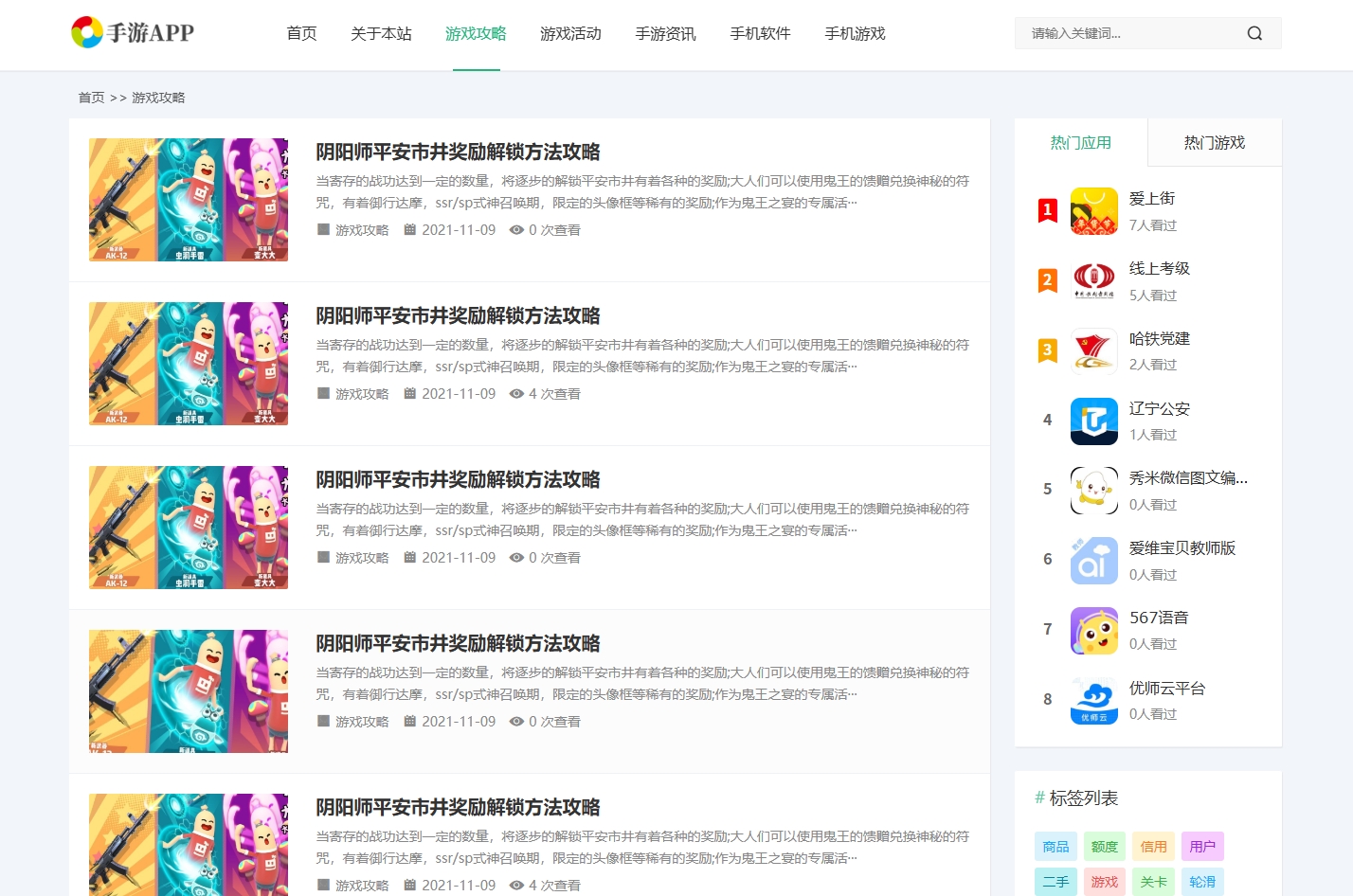This screenshot has height=896, width=1353.
Task: Open 游戏活动 in the navigation bar
Action: (570, 34)
